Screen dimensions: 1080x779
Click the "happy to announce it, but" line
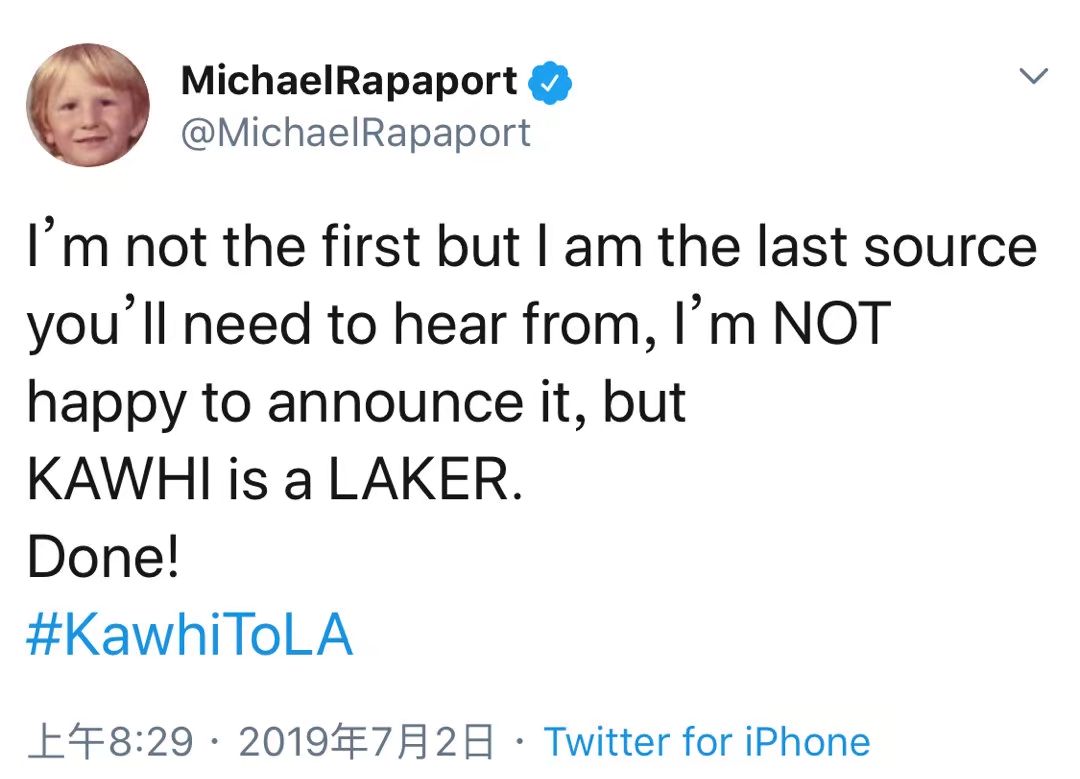point(357,403)
